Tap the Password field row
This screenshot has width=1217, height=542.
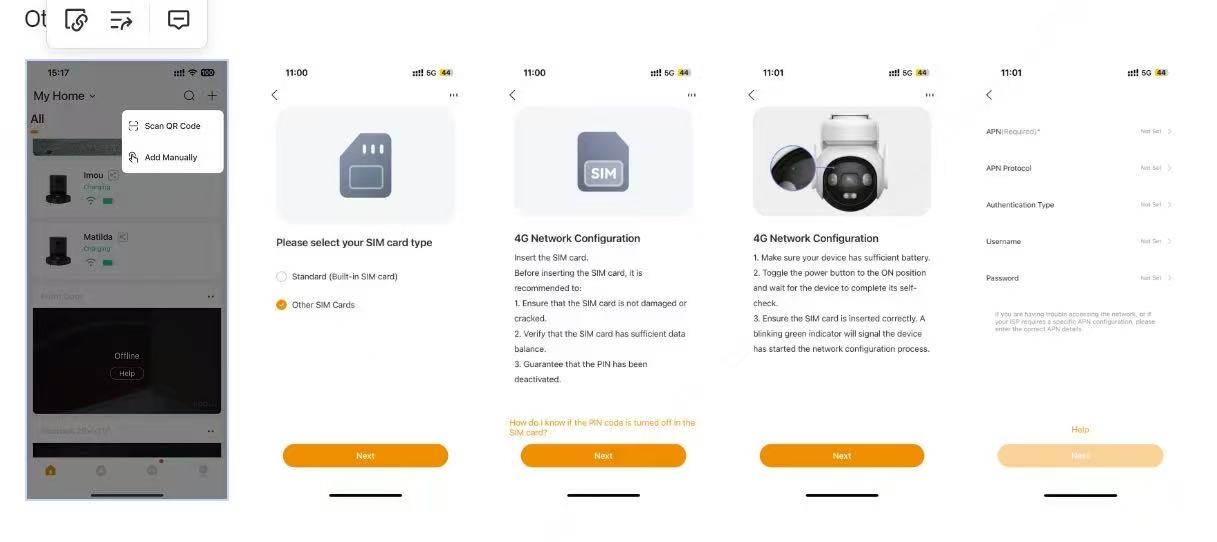(x=1079, y=278)
